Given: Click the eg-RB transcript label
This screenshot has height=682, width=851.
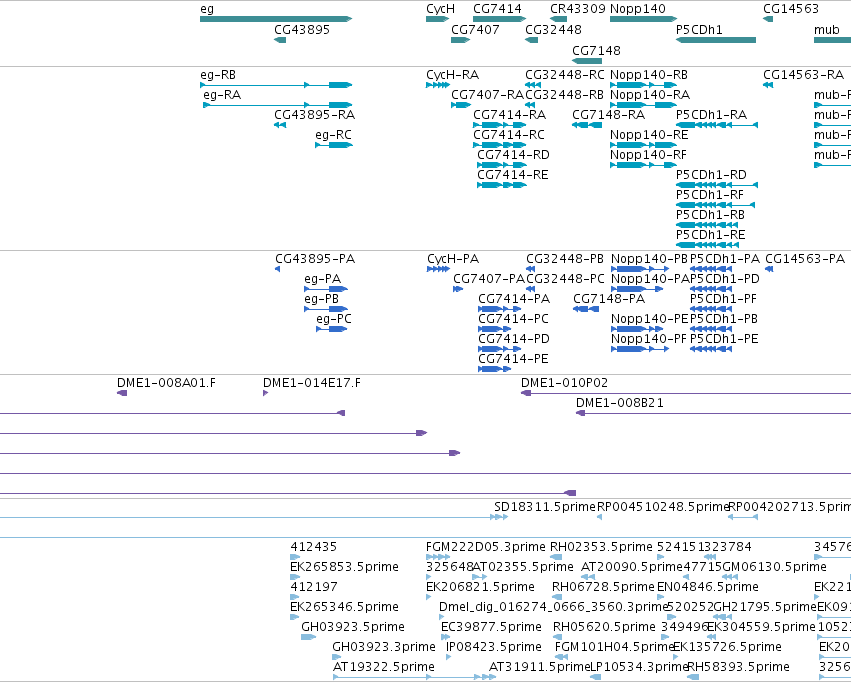Looking at the screenshot, I should (218, 75).
